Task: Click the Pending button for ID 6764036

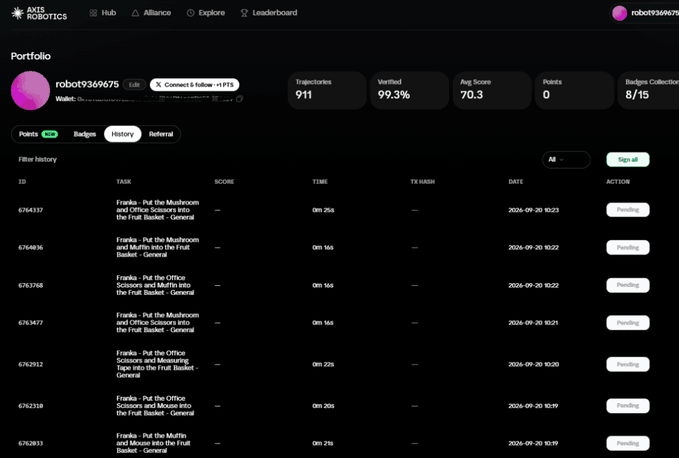Action: pos(628,248)
